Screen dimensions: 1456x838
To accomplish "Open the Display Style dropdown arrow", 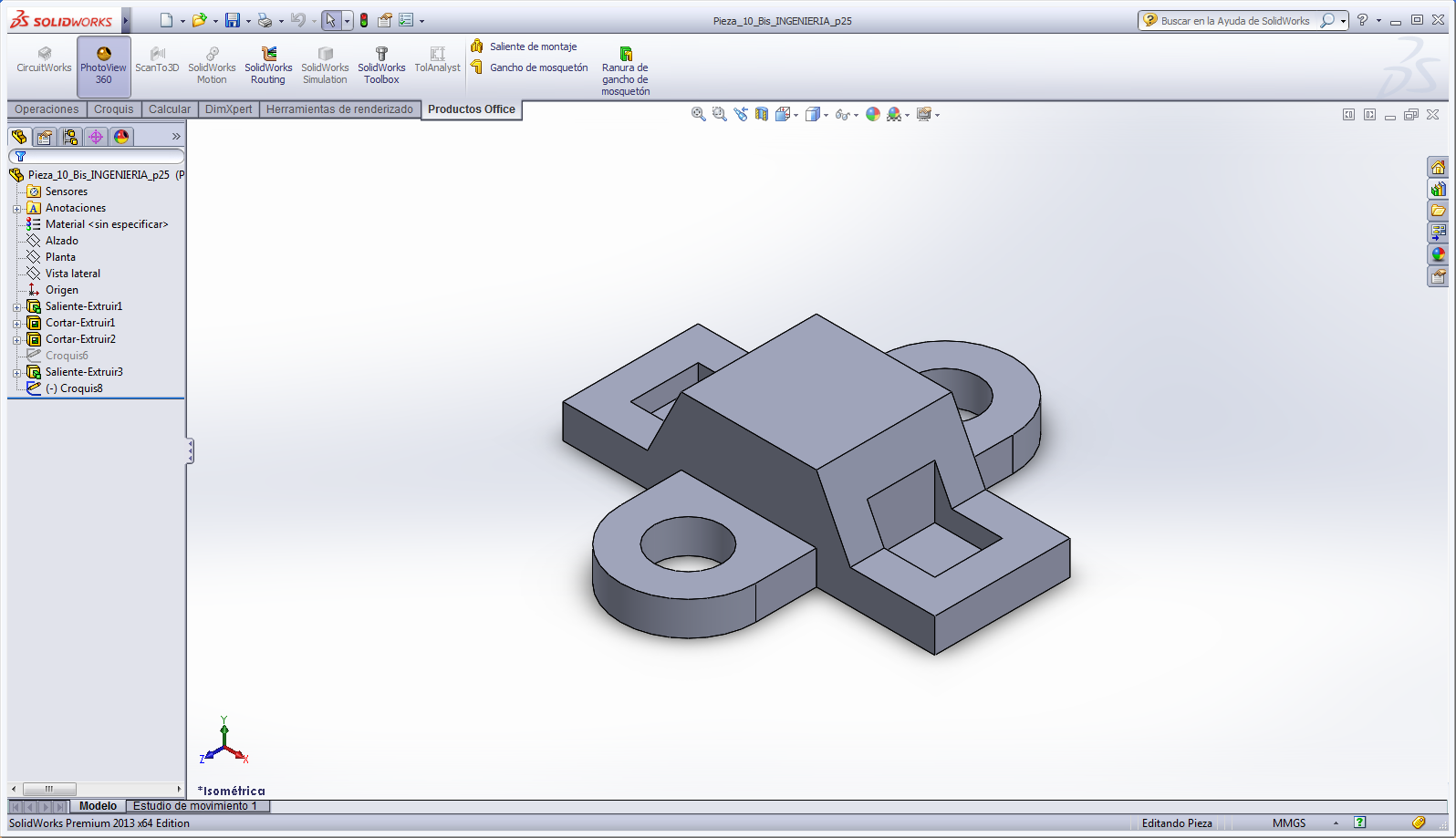I will [826, 115].
